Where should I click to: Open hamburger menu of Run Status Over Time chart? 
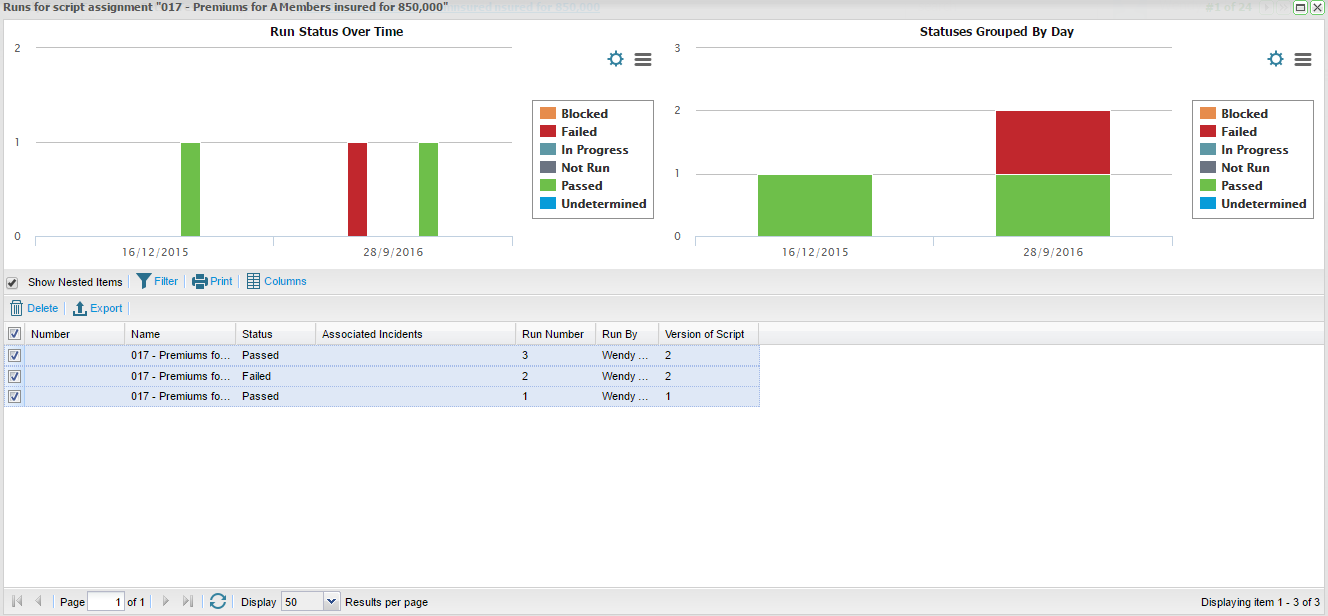click(x=643, y=59)
